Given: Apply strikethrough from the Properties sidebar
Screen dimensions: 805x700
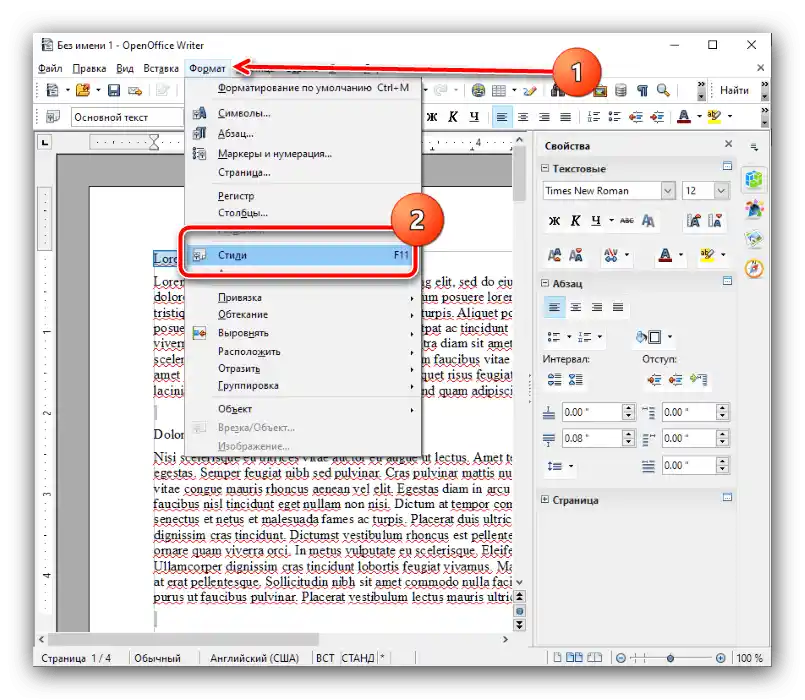Looking at the screenshot, I should click(x=627, y=221).
